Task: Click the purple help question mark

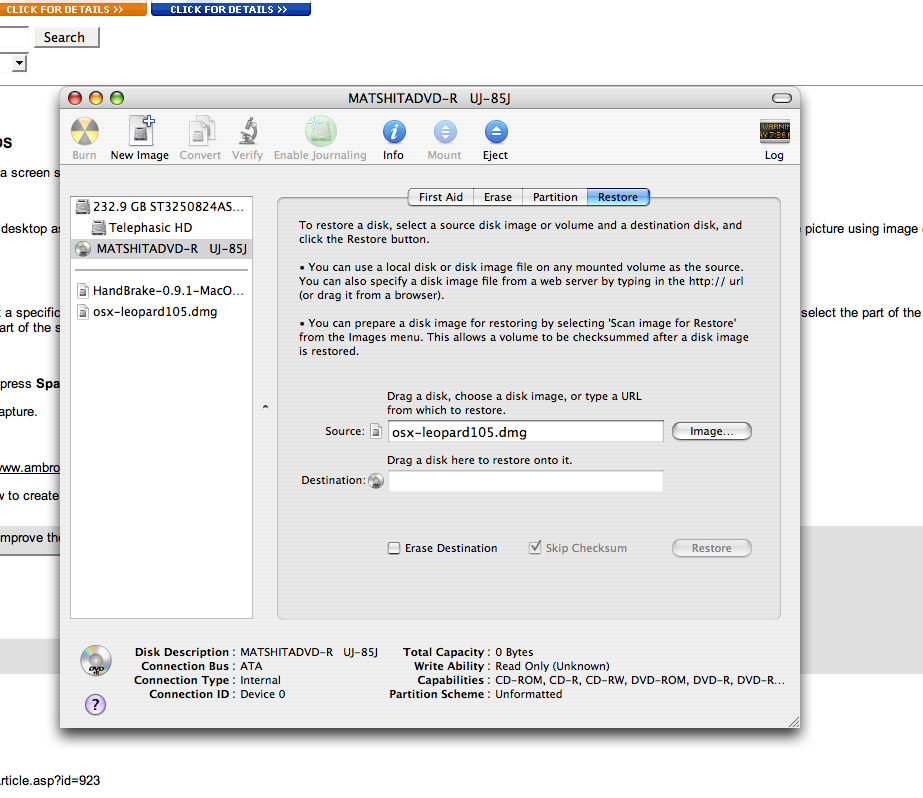Action: coord(95,704)
